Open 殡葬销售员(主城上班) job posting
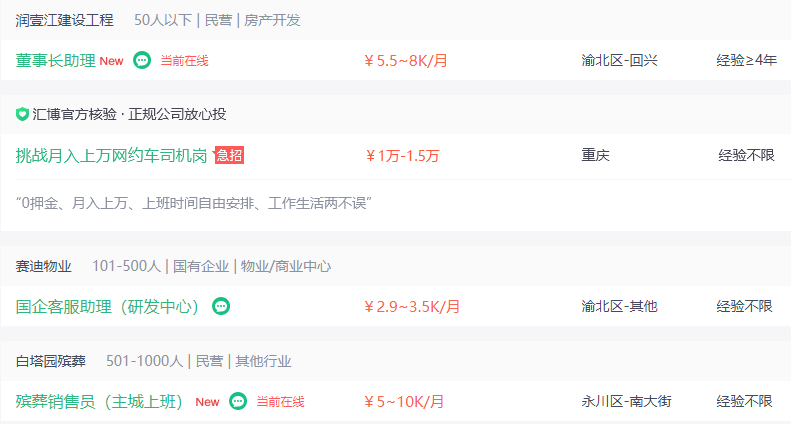The image size is (791, 424). point(98,402)
